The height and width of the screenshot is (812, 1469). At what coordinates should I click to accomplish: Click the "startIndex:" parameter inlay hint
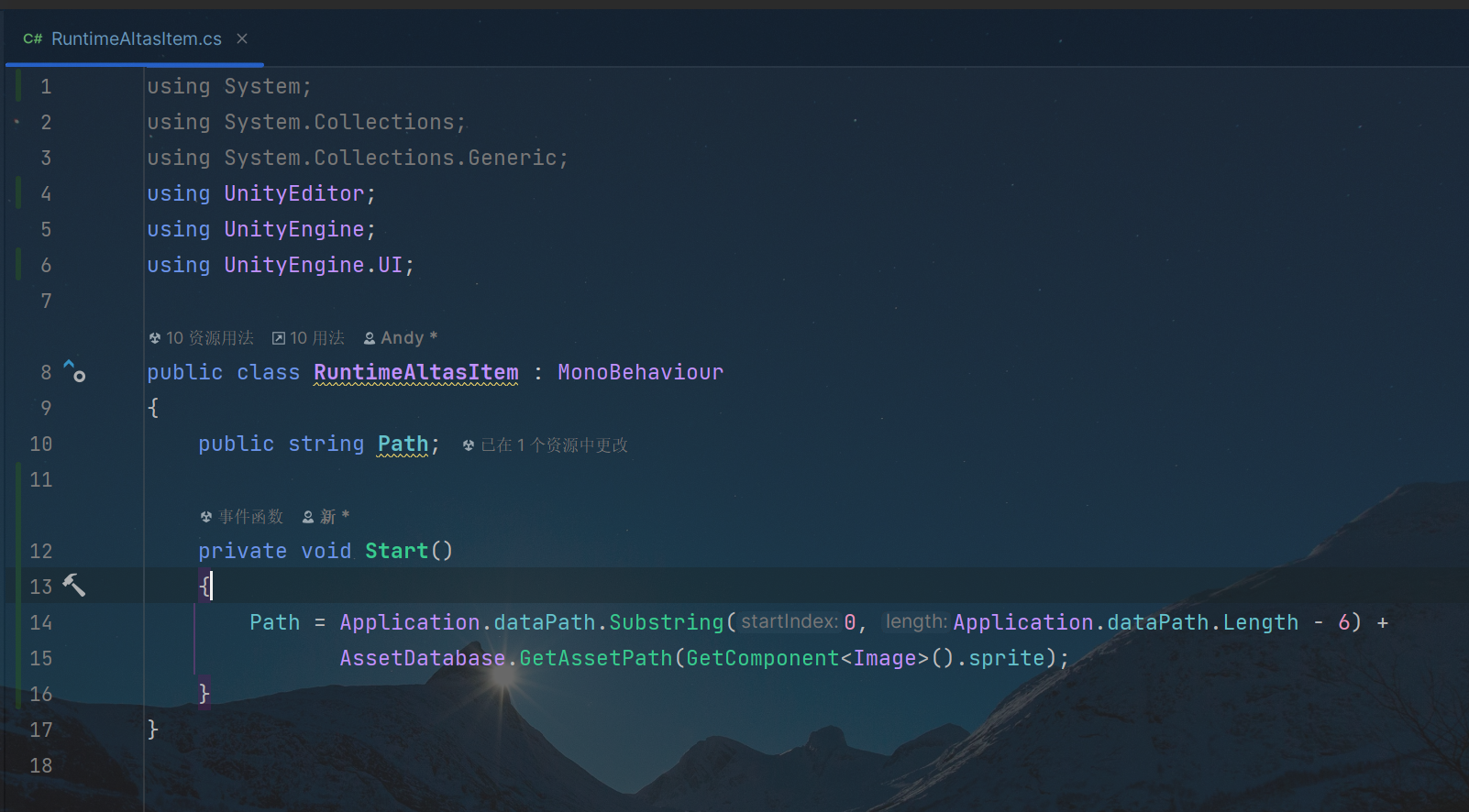tap(789, 622)
